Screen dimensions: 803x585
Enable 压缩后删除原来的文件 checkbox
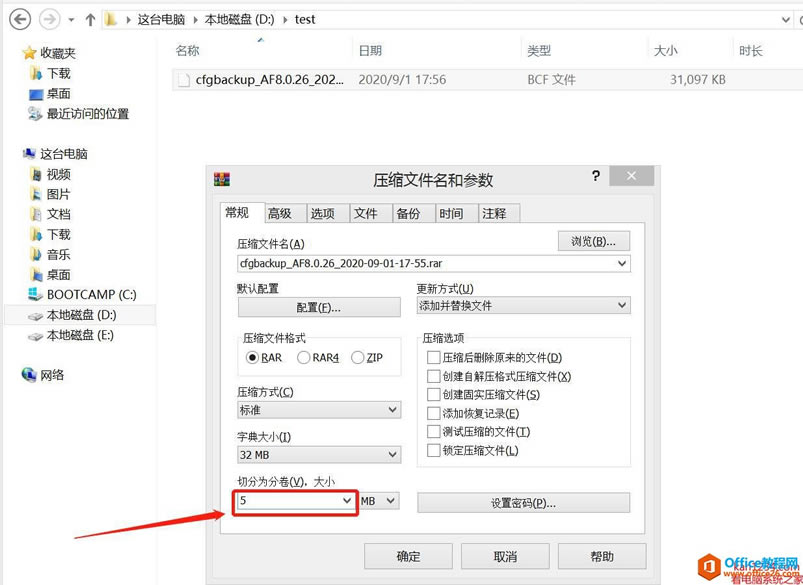pos(434,357)
